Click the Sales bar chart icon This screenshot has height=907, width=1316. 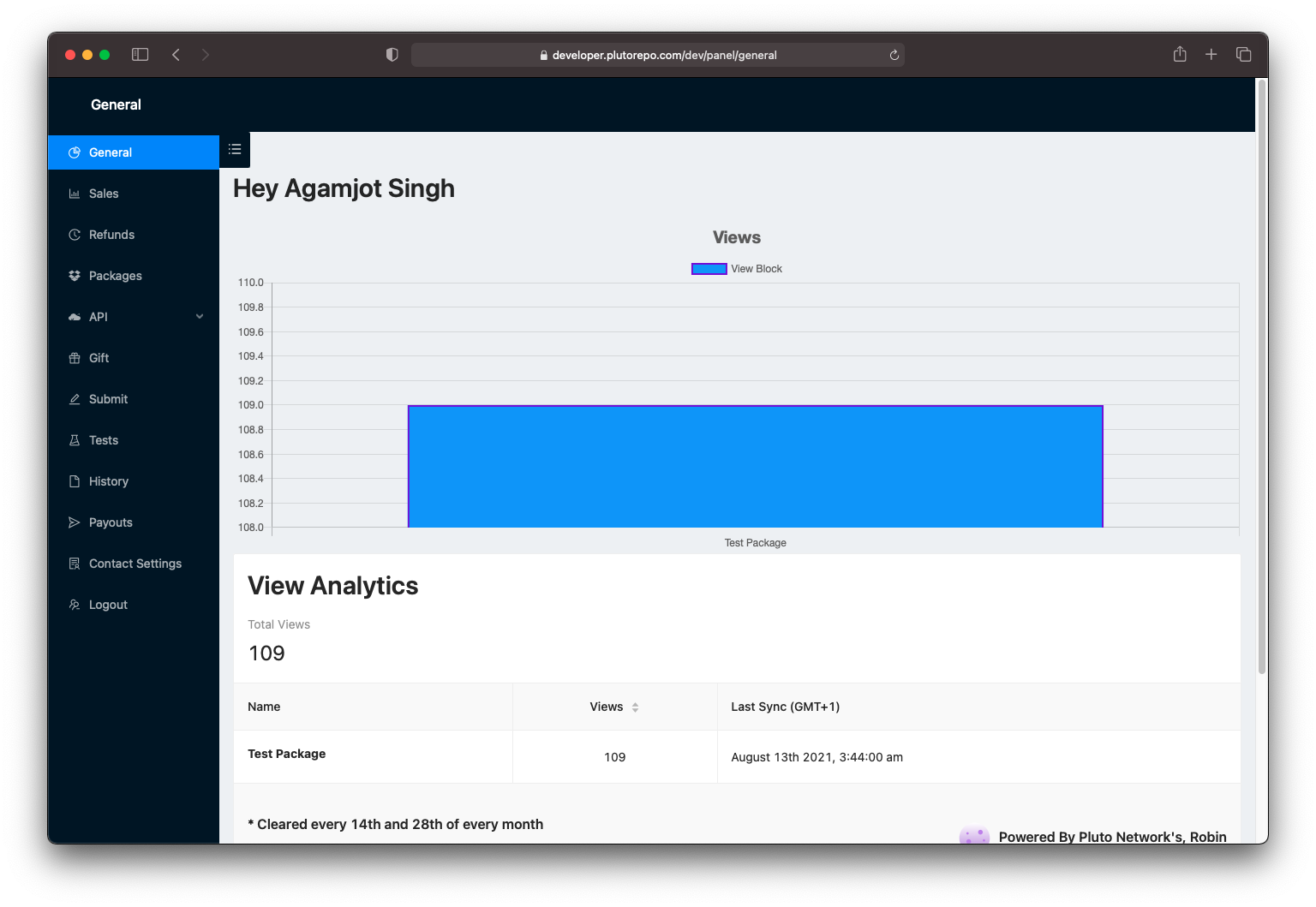click(75, 194)
